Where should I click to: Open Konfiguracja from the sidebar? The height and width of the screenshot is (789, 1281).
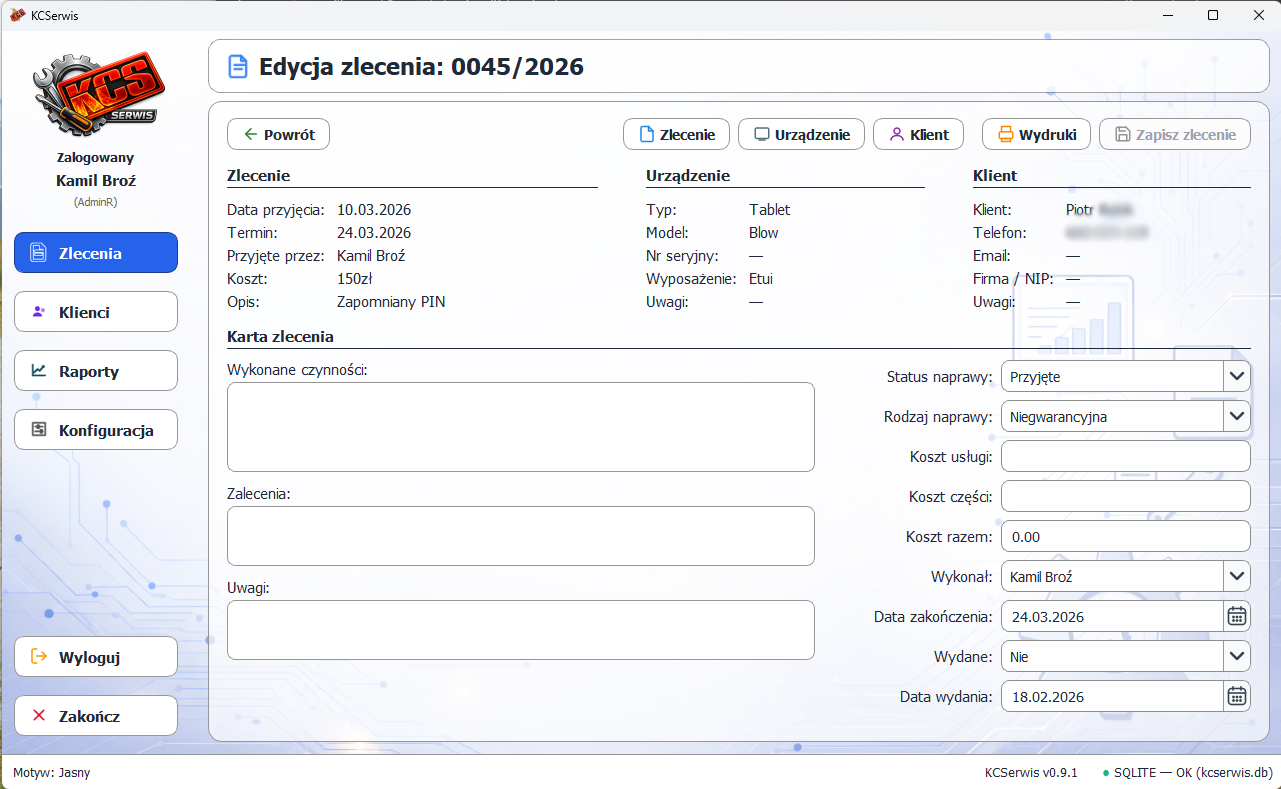pos(96,430)
